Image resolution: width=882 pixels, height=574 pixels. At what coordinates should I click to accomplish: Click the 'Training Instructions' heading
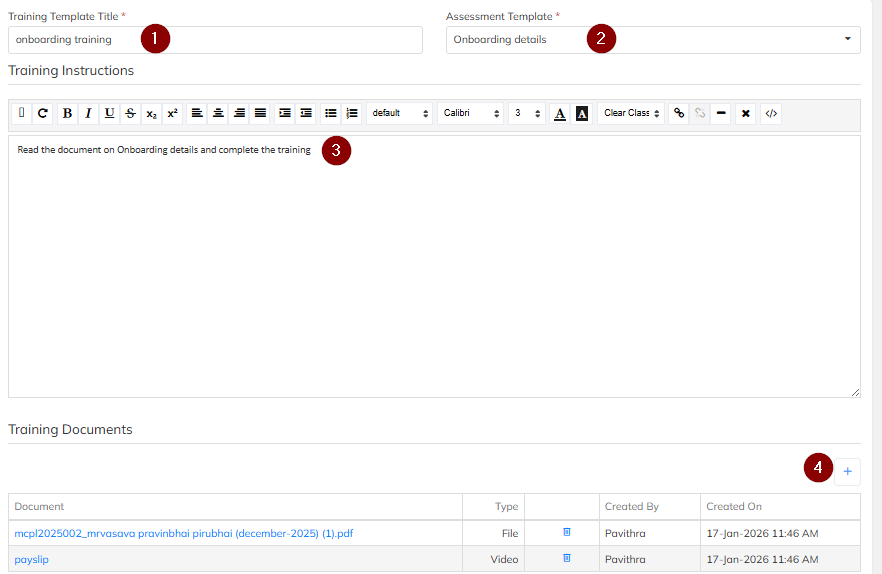[71, 70]
